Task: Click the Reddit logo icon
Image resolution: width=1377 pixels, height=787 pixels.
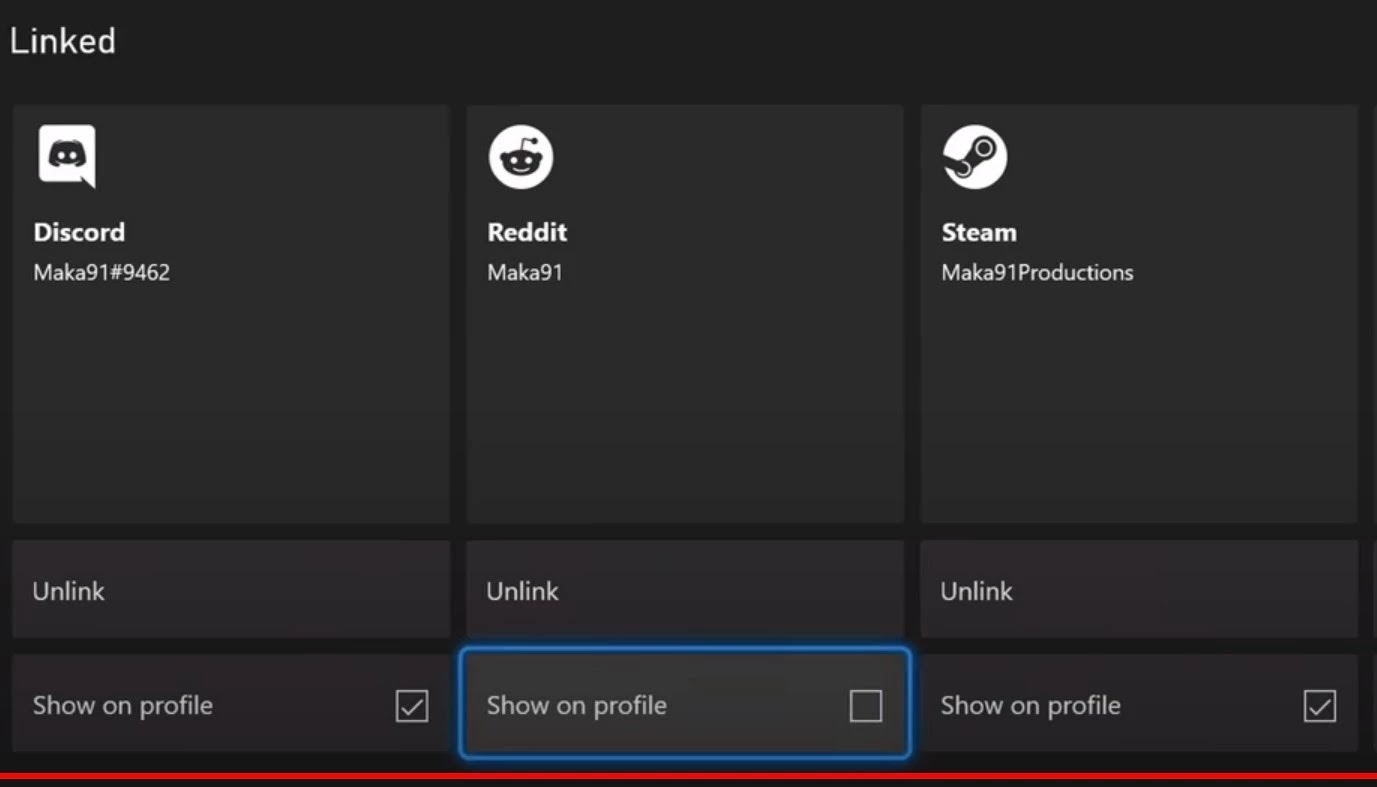Action: tap(521, 156)
